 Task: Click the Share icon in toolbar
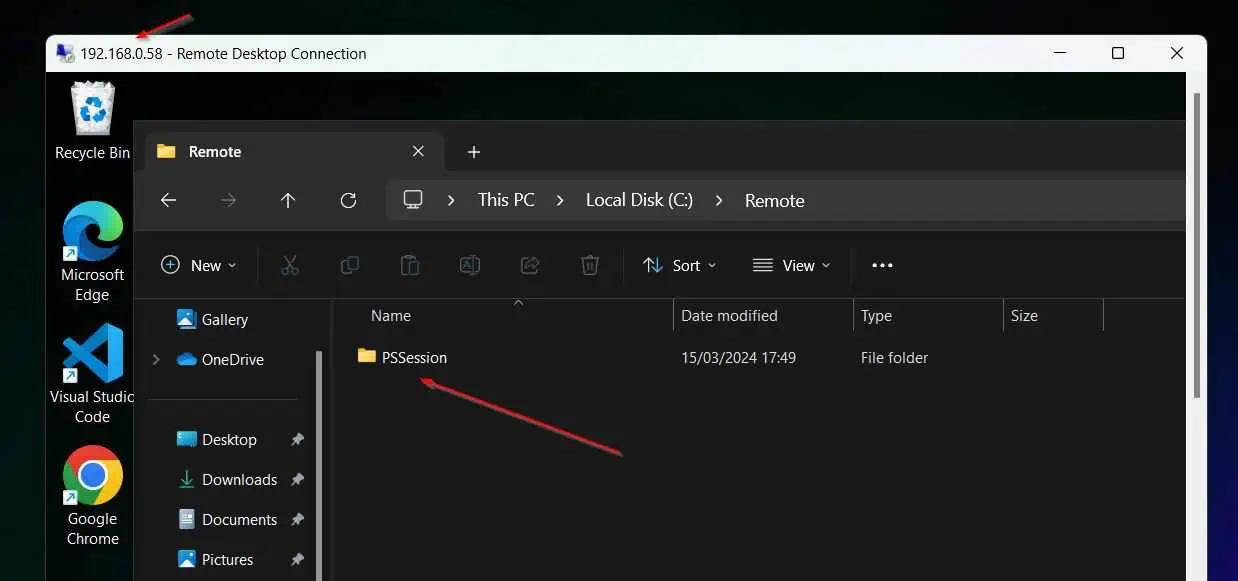pyautogui.click(x=530, y=265)
